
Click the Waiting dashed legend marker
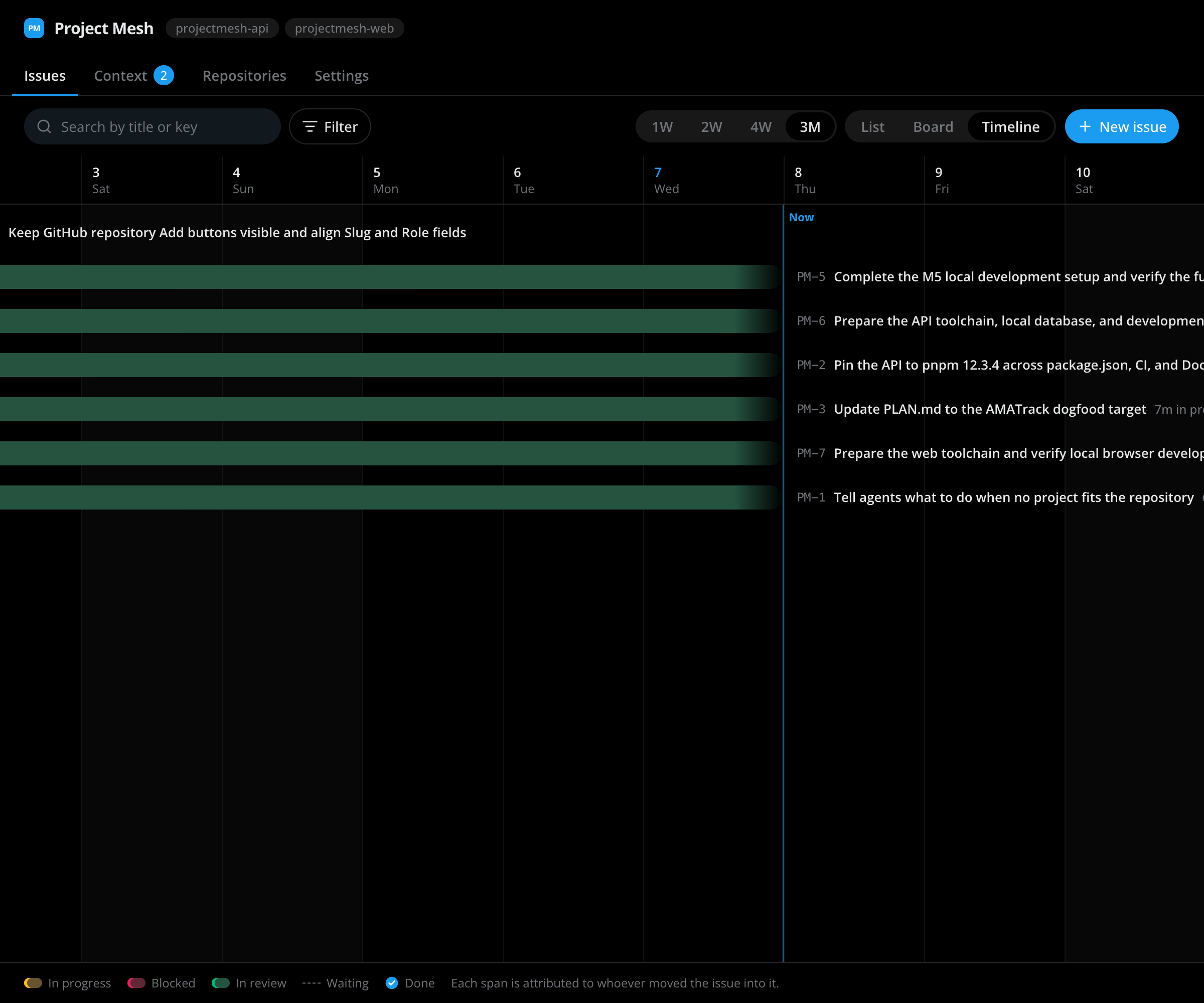[x=312, y=983]
